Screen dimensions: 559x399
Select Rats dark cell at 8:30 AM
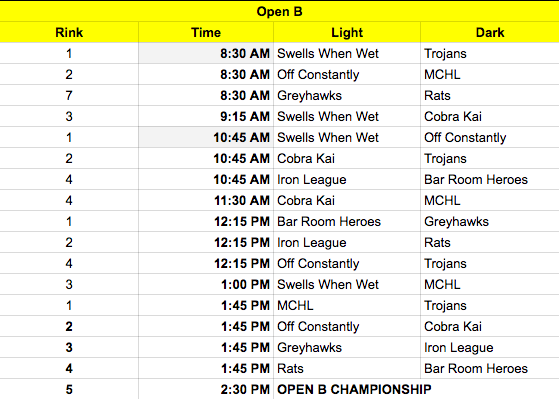click(490, 95)
